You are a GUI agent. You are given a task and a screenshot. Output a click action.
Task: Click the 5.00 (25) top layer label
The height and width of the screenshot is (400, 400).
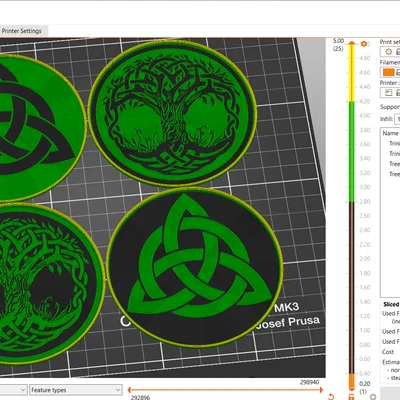click(x=338, y=45)
